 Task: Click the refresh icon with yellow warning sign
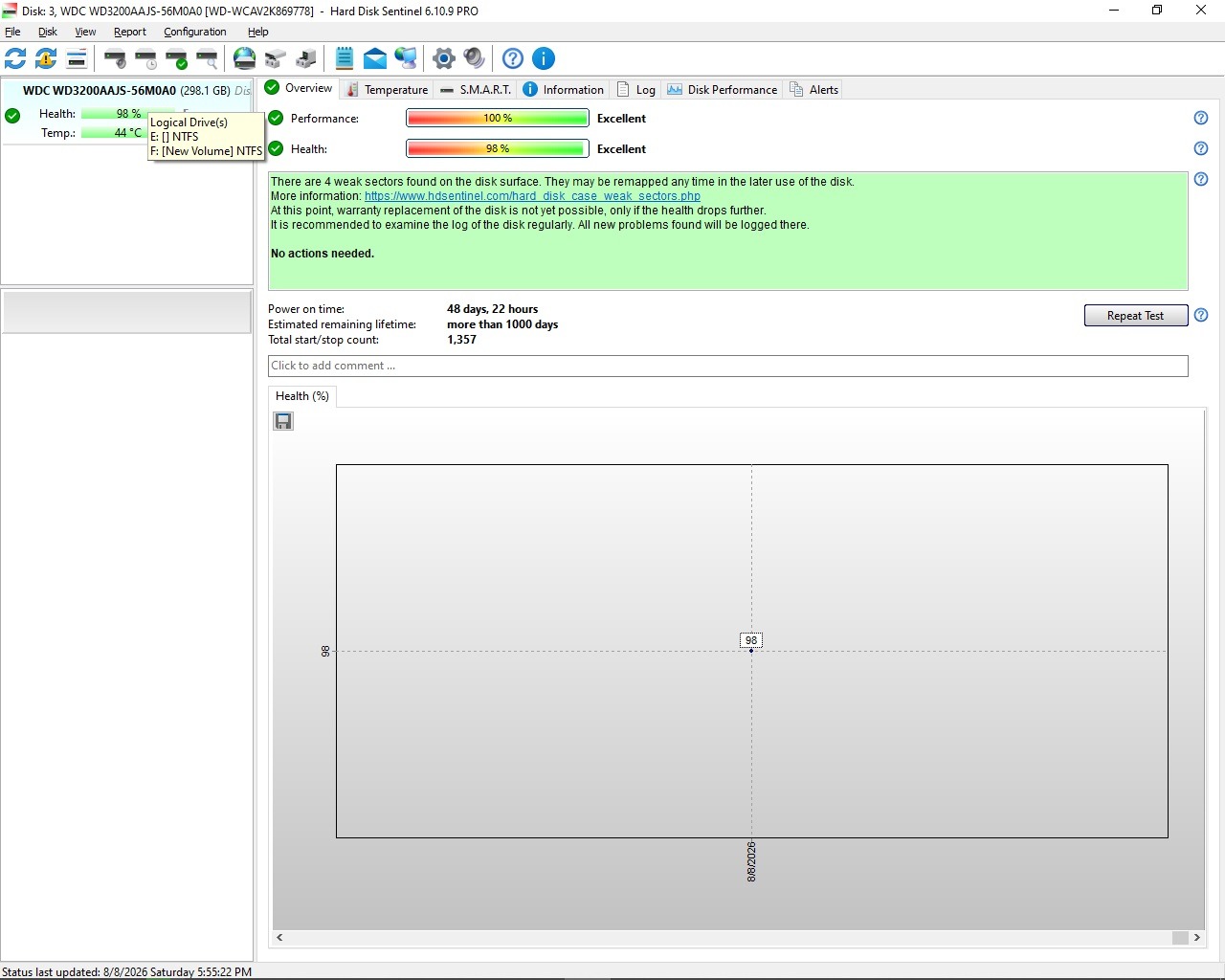[46, 58]
